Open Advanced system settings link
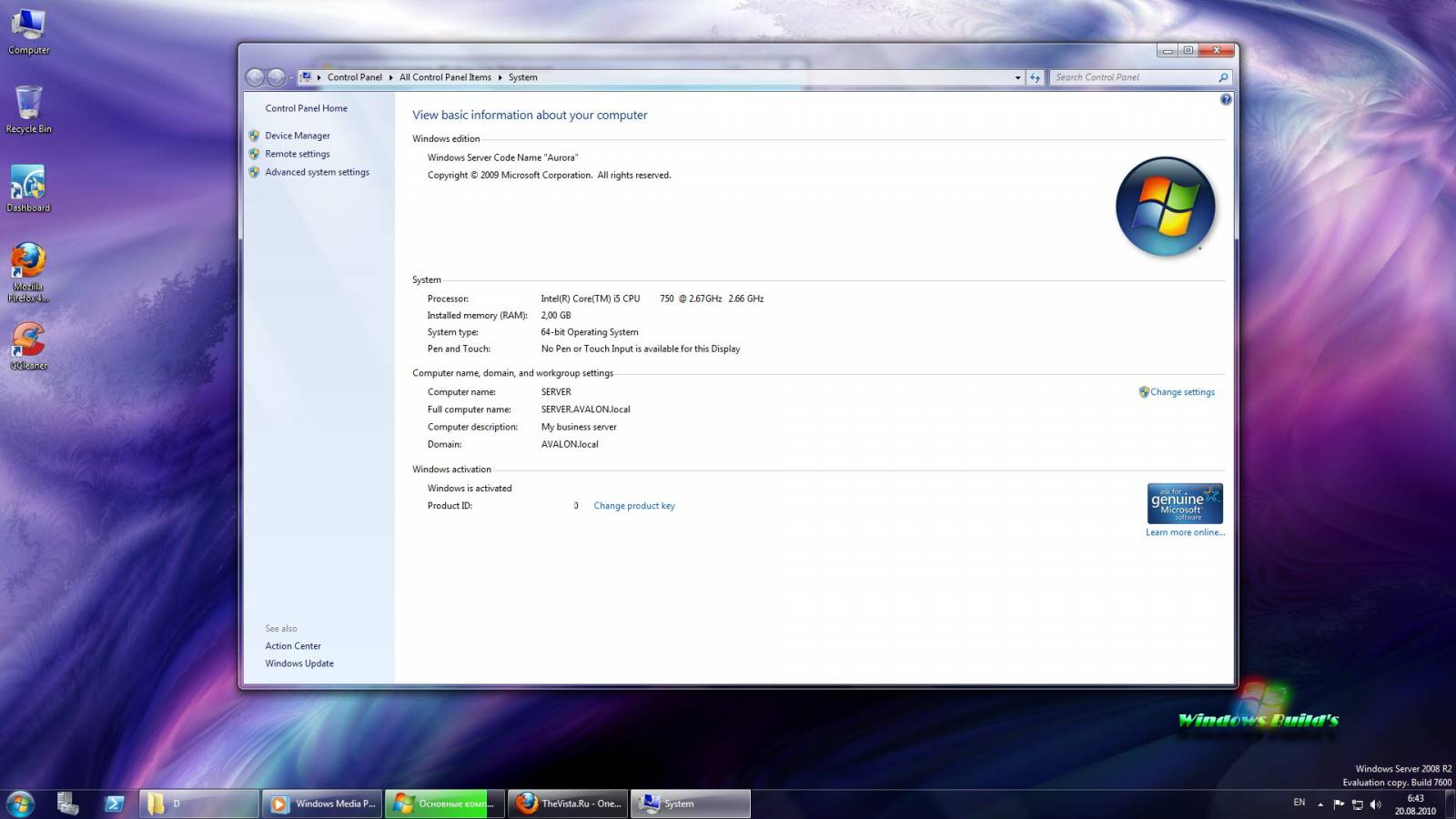The width and height of the screenshot is (1456, 819). 318,172
